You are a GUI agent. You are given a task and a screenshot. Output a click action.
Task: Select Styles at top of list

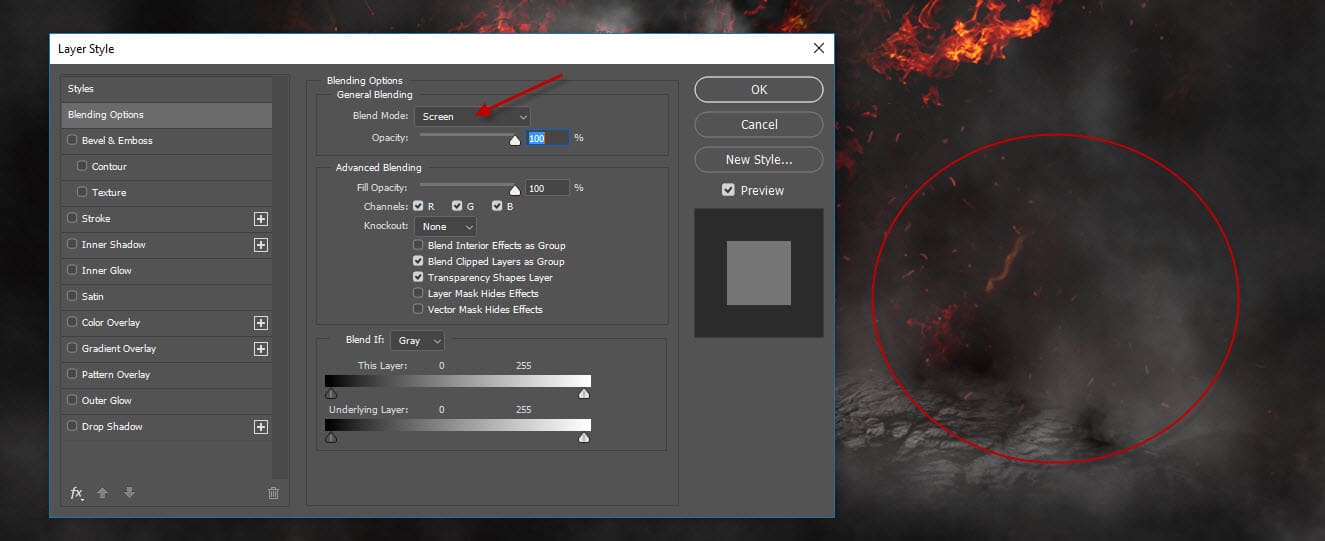click(x=165, y=89)
